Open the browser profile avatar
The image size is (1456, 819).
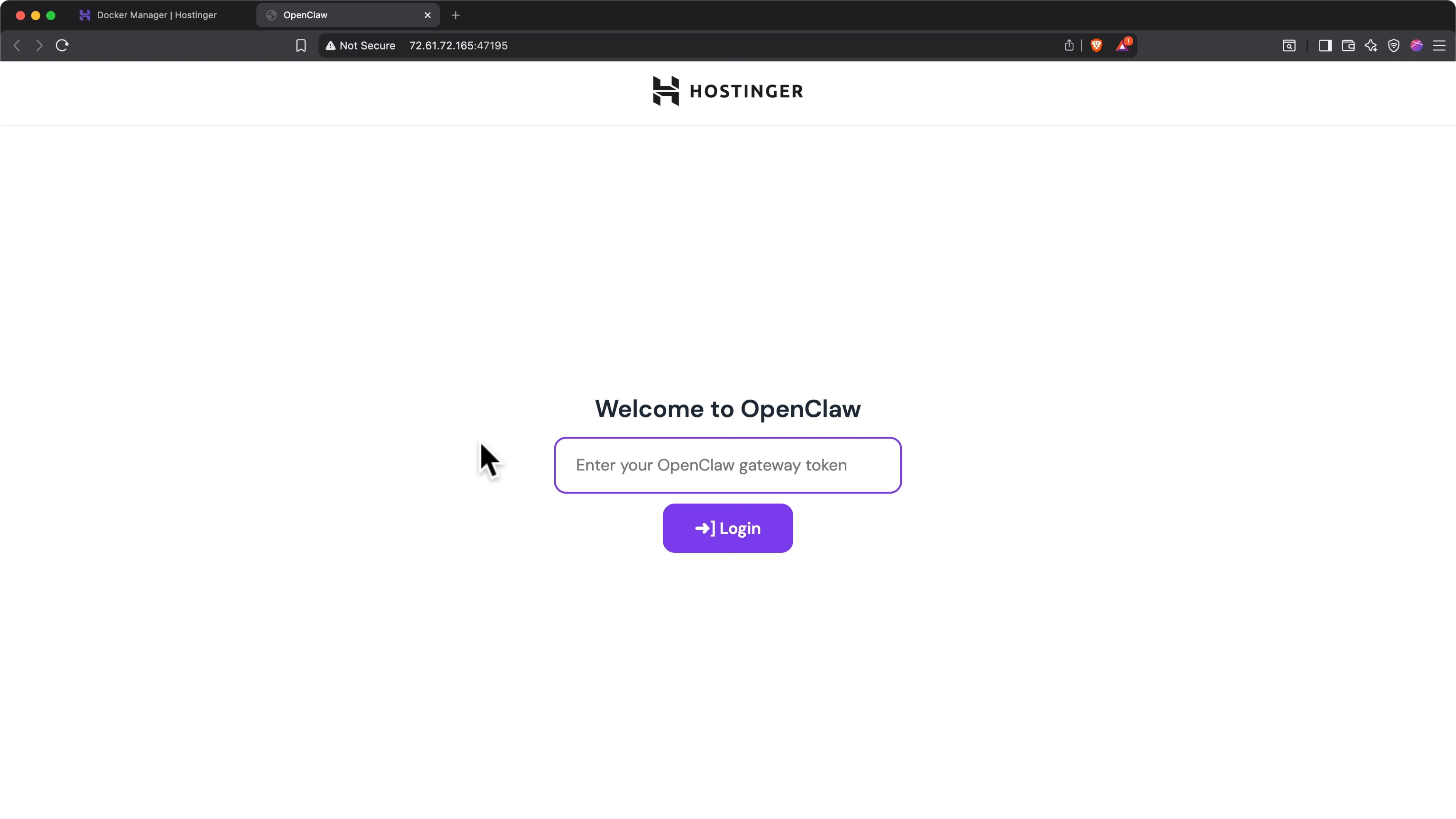point(1417,45)
